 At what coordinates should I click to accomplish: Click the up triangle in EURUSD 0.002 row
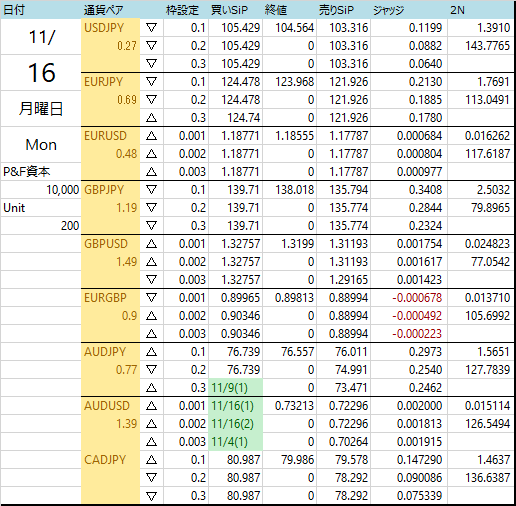[151, 154]
